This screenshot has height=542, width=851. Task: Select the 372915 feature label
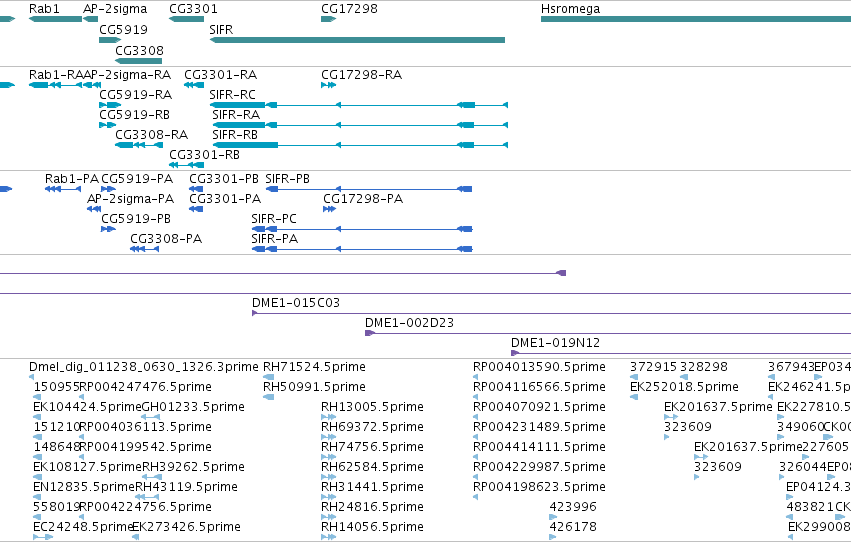pos(653,367)
